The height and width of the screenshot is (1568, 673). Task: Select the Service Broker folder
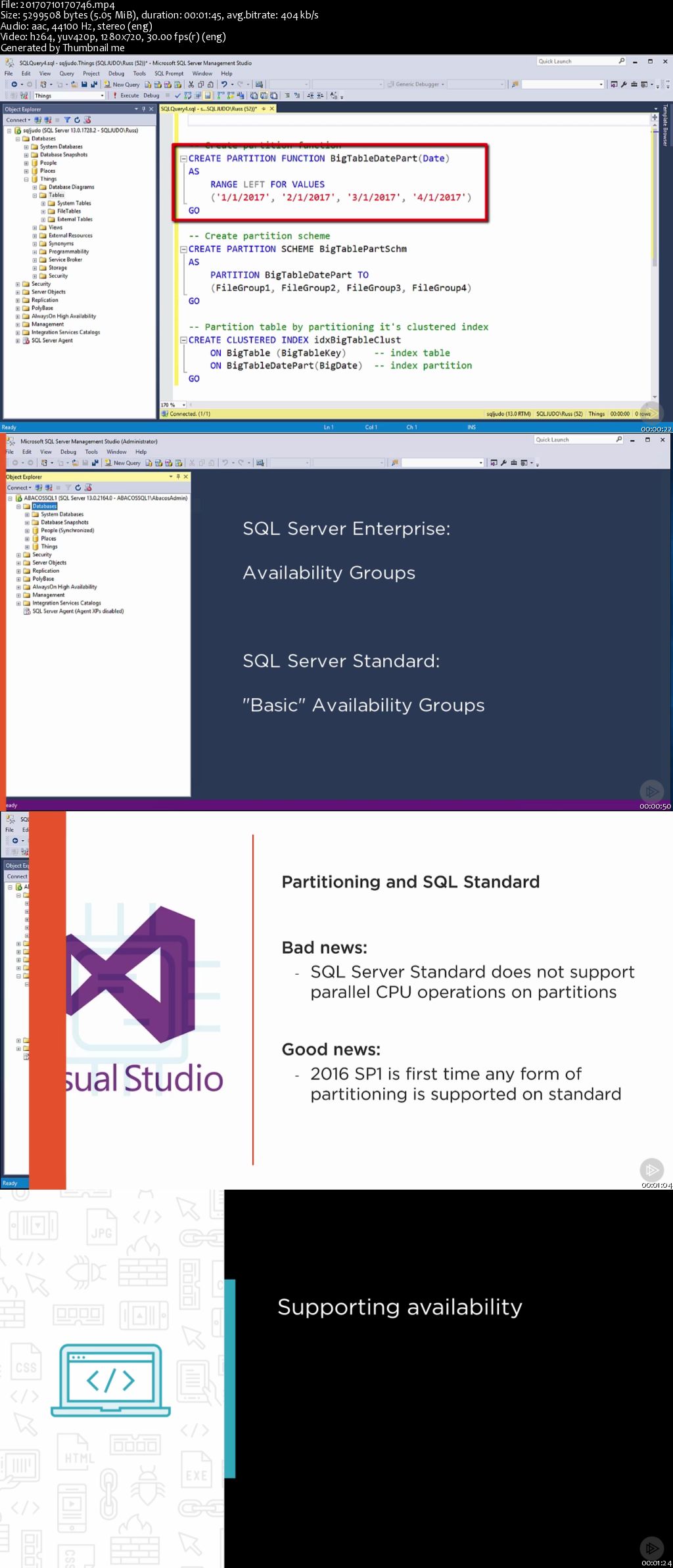point(65,259)
